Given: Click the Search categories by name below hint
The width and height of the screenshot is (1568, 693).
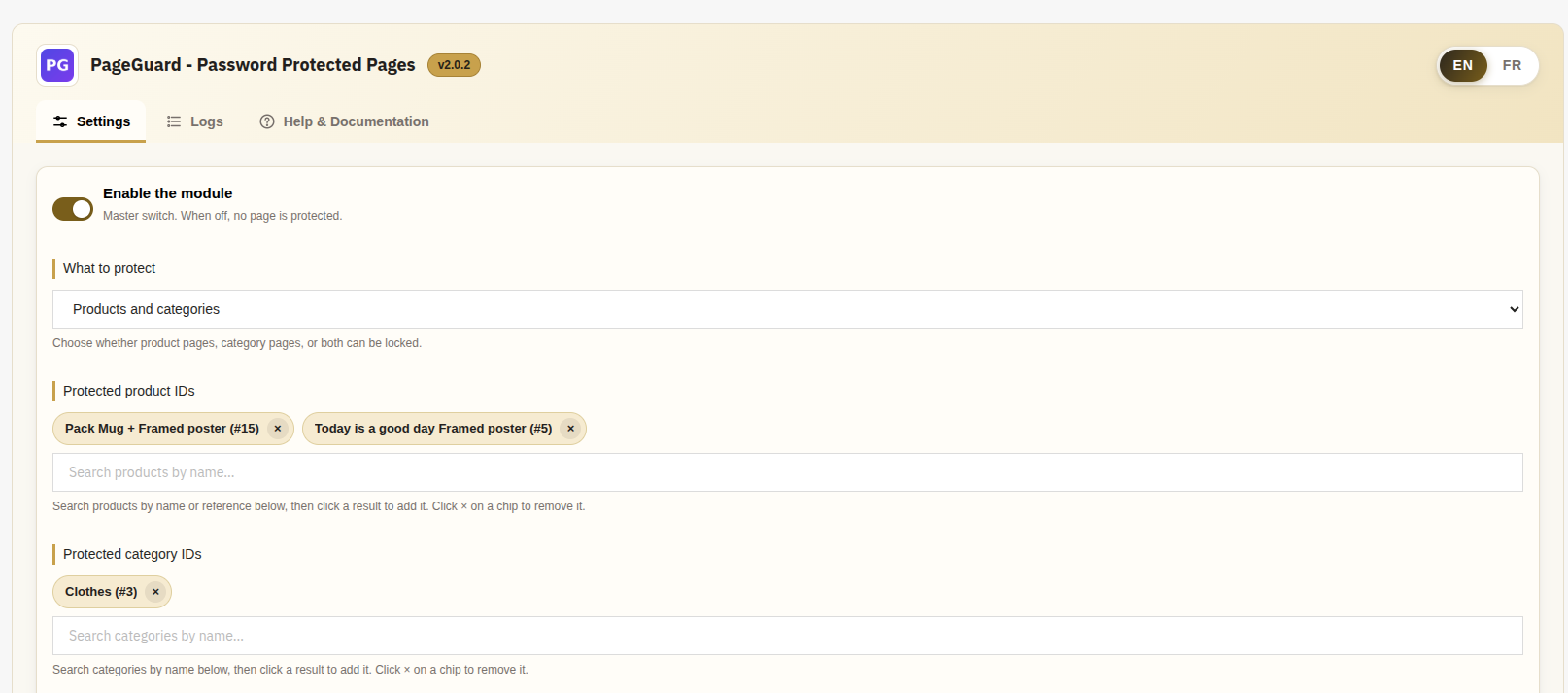Looking at the screenshot, I should 290,670.
